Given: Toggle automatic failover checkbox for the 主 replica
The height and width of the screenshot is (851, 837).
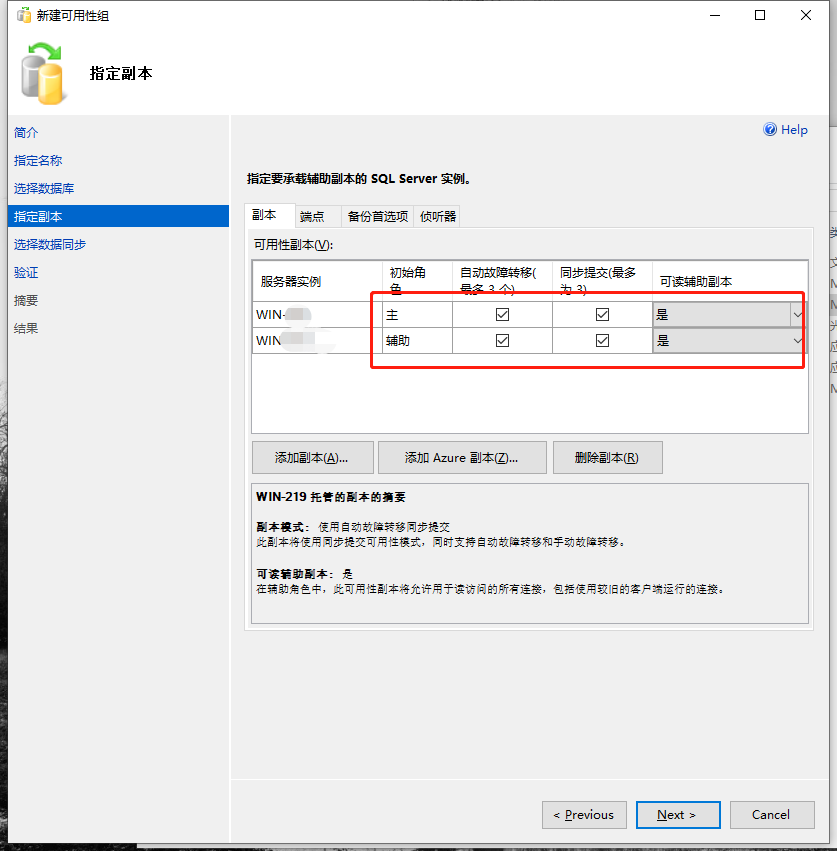Looking at the screenshot, I should pos(502,314).
